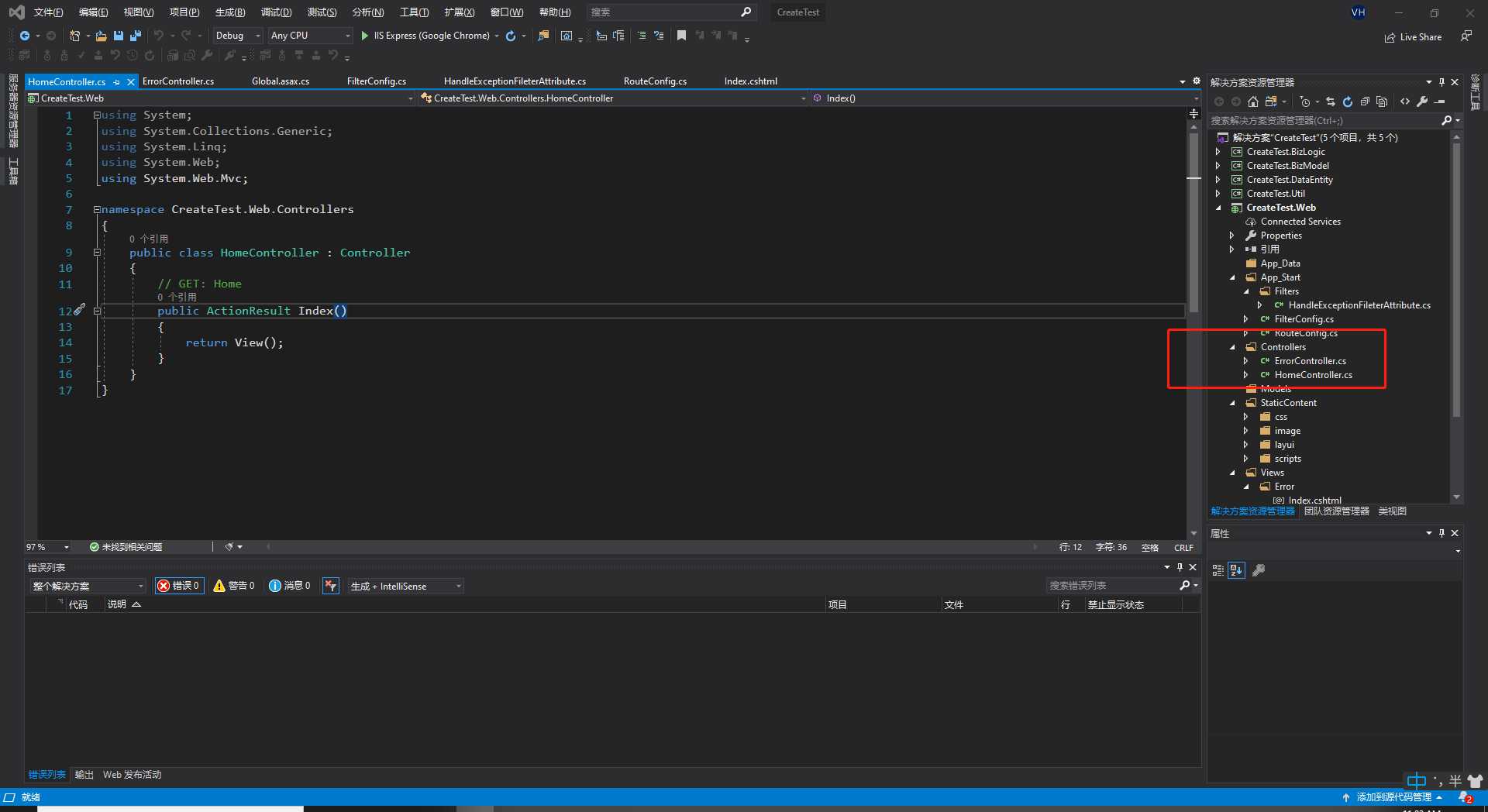Toggle auto-hide pin on Solution Explorer
The width and height of the screenshot is (1488, 812).
(x=1441, y=82)
